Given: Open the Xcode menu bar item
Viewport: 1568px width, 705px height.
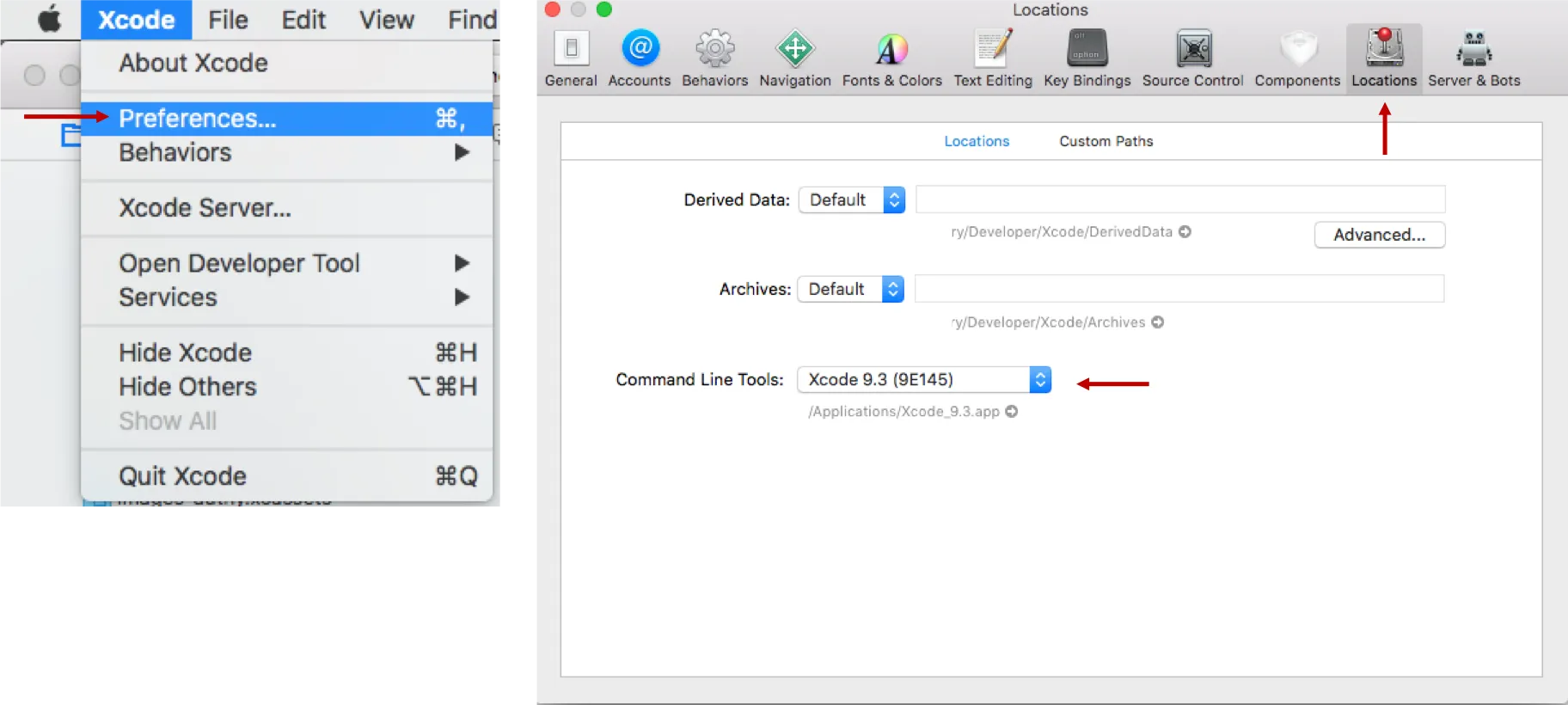Looking at the screenshot, I should [x=137, y=20].
